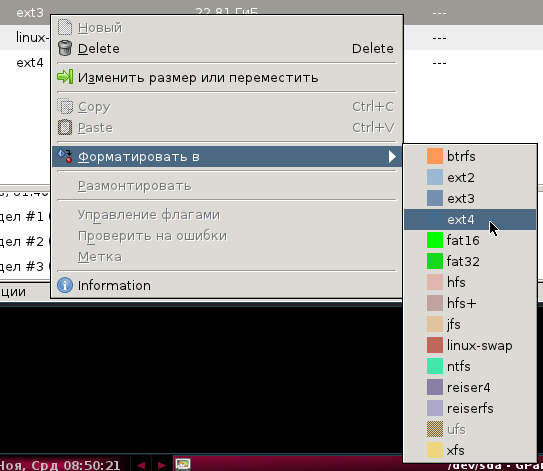Viewport: 543px width, 471px height.
Task: Choose fat32 file system
Action: [x=470, y=261]
